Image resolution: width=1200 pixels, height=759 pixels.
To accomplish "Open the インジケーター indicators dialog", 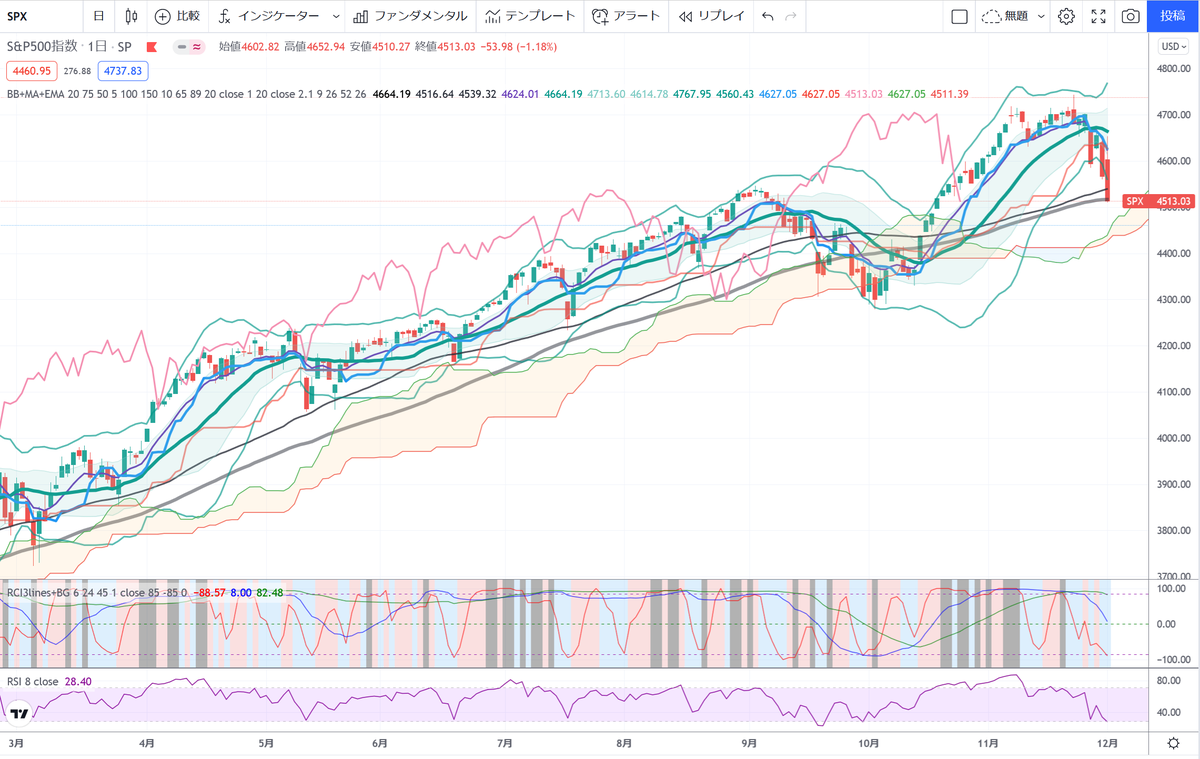I will [x=270, y=16].
